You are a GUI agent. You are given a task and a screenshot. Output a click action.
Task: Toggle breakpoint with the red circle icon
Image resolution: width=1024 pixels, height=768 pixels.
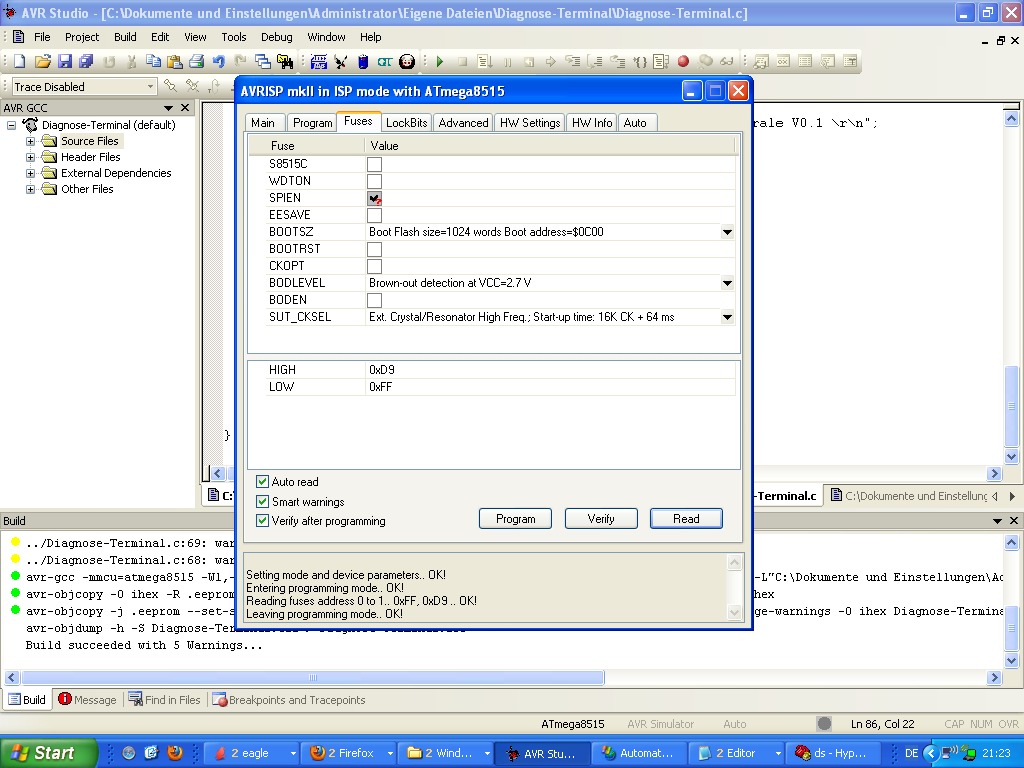click(683, 61)
